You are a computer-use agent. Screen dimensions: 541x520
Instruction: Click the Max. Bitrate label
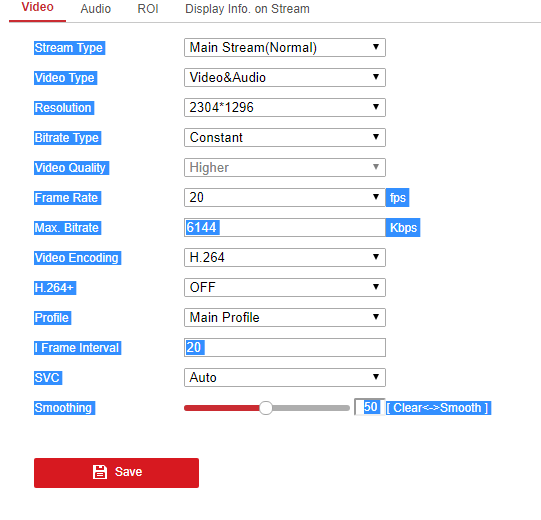pyautogui.click(x=67, y=228)
